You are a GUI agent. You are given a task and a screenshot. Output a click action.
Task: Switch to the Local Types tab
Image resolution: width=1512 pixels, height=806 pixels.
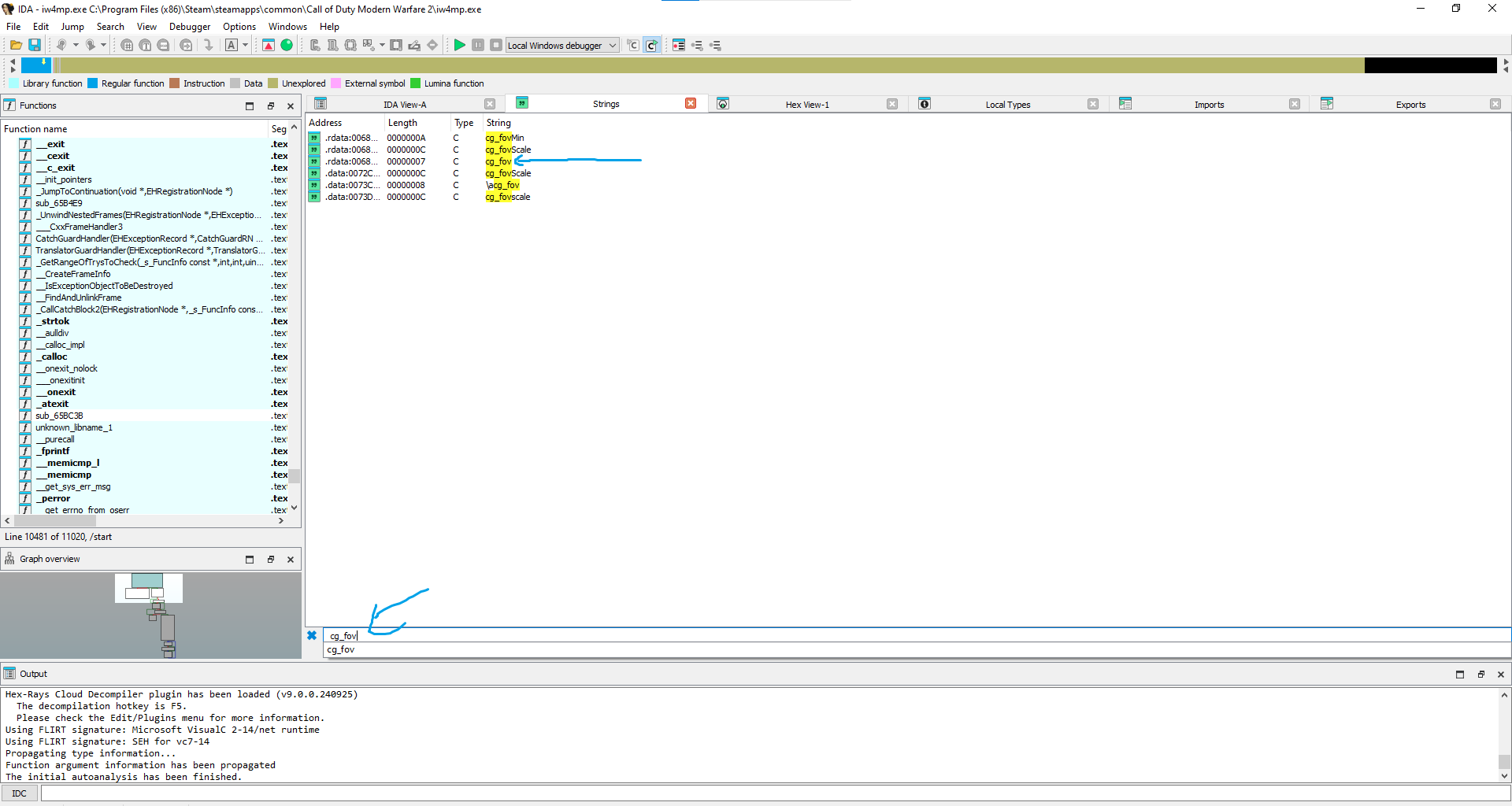1007,104
